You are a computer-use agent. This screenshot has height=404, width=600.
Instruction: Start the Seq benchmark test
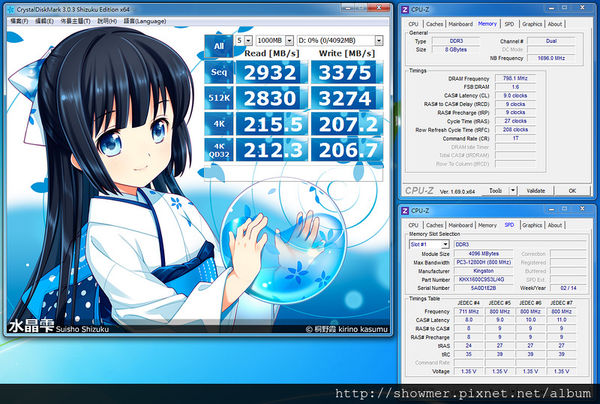tap(218, 72)
